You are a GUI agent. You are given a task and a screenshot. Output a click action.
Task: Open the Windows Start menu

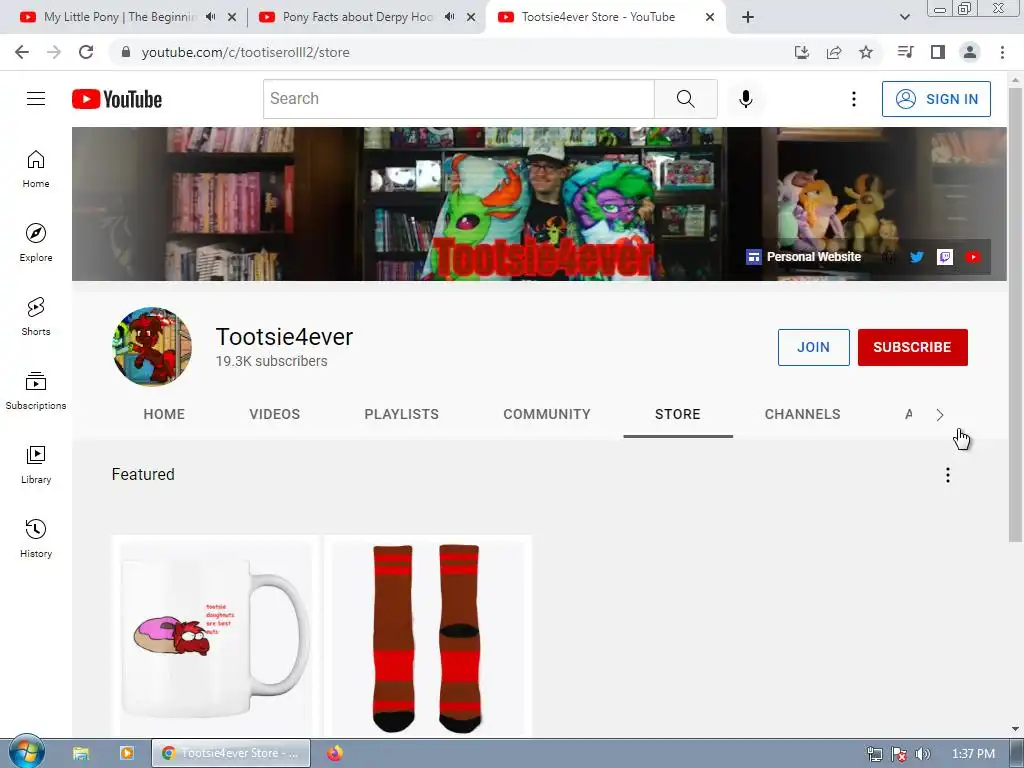(27, 752)
